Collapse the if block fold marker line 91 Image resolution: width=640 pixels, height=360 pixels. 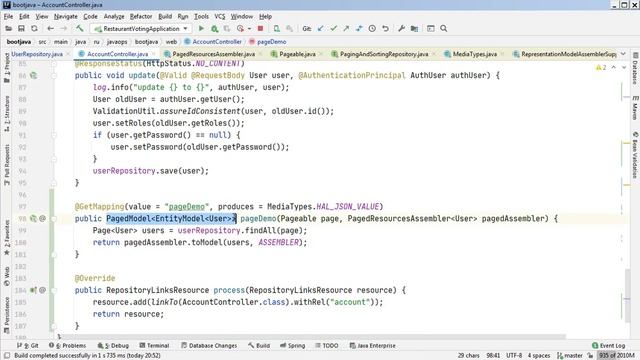pos(53,135)
